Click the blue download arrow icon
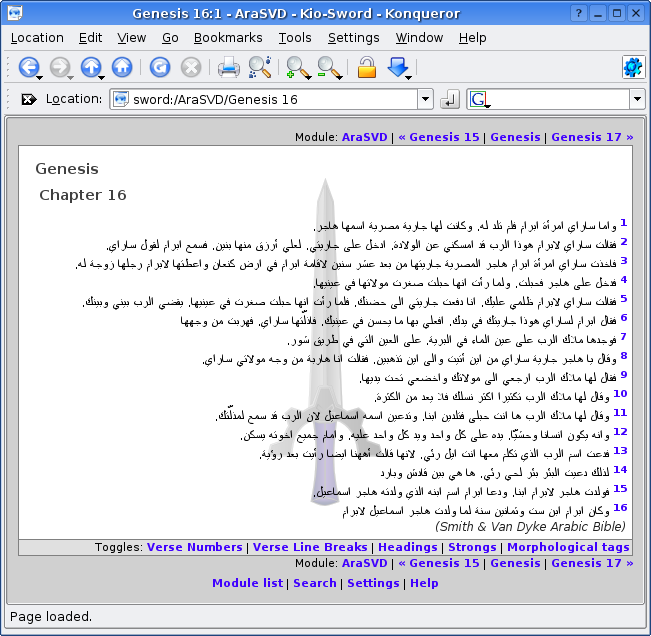 pos(397,67)
